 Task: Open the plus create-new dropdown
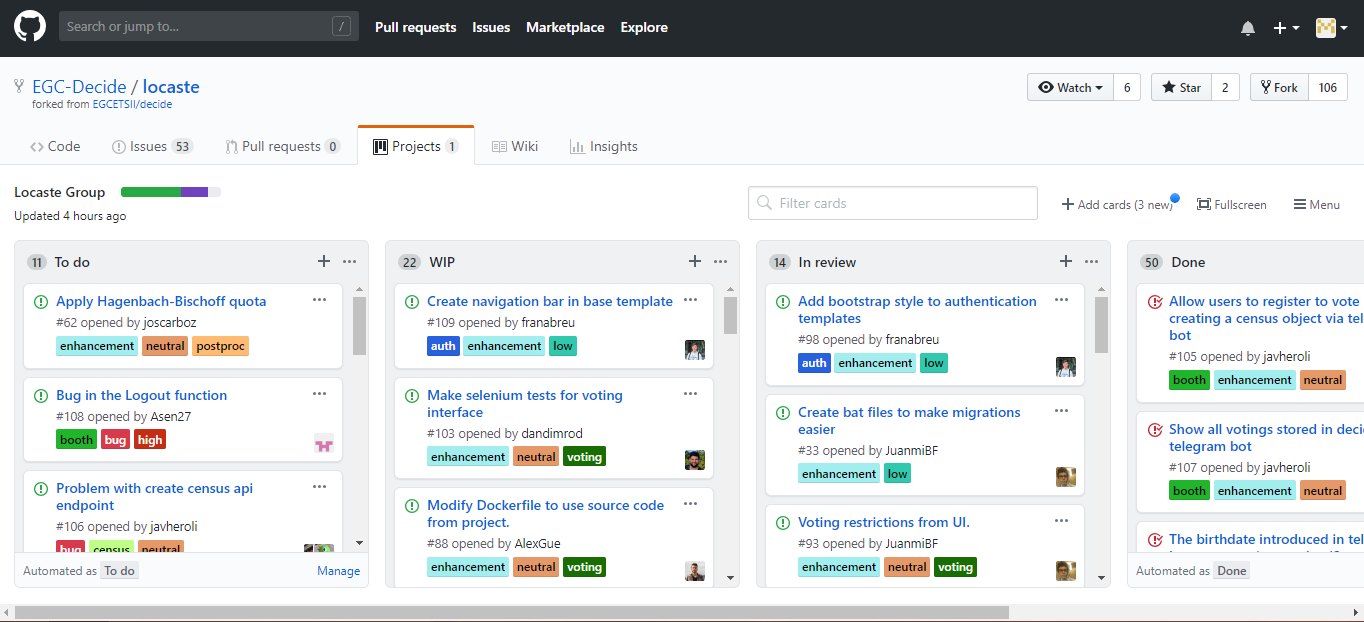[x=1286, y=28]
